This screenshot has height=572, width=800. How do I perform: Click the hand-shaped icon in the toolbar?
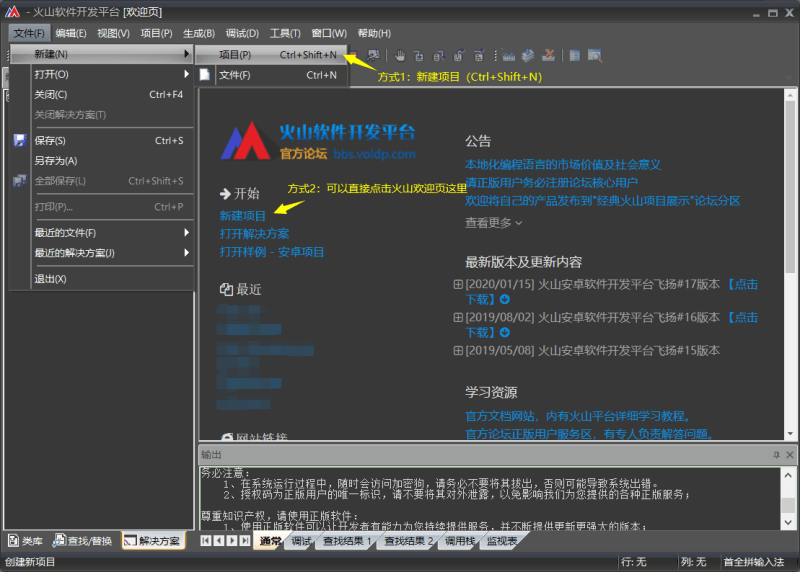400,55
